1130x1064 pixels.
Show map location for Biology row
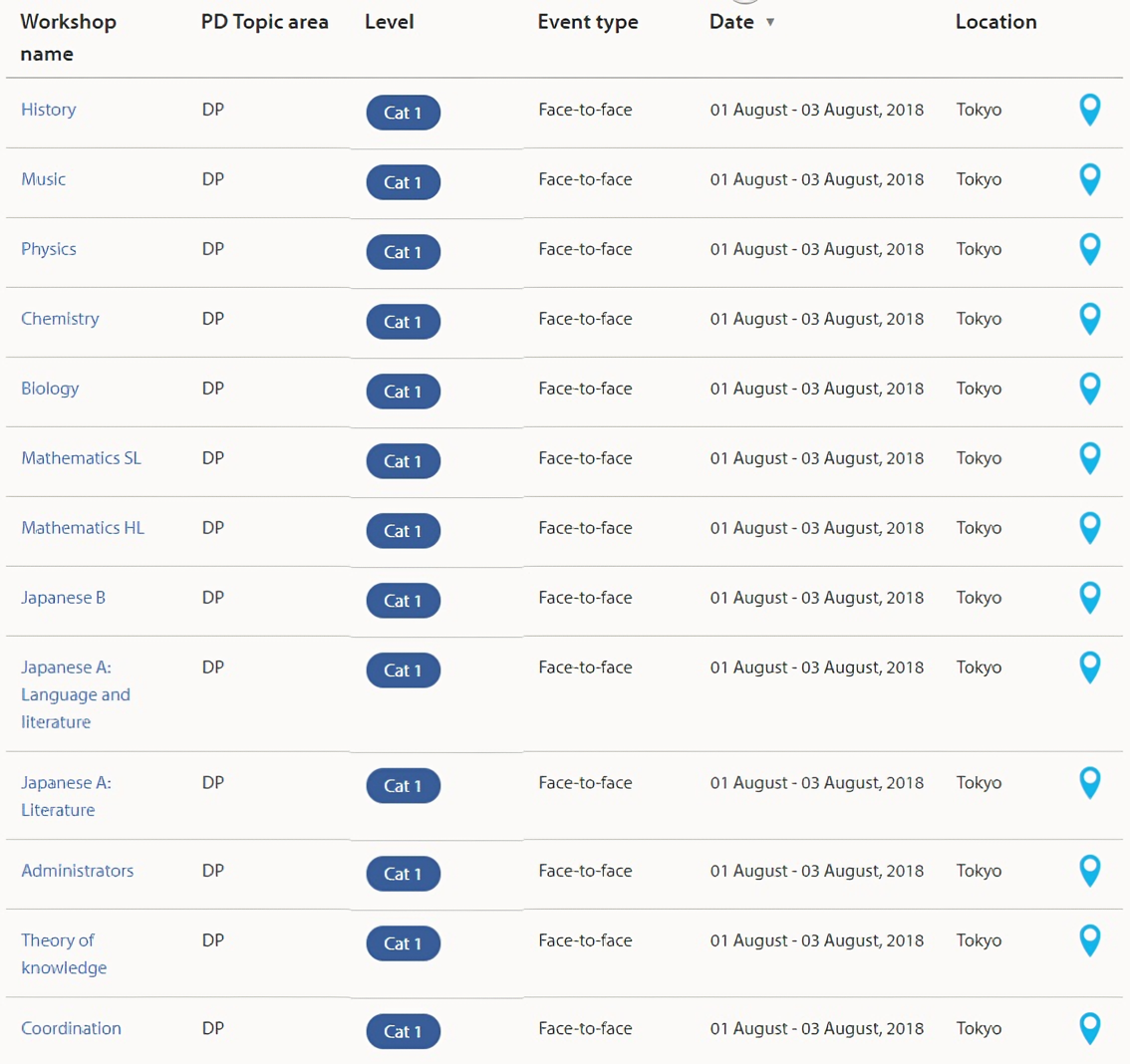pyautogui.click(x=1090, y=388)
